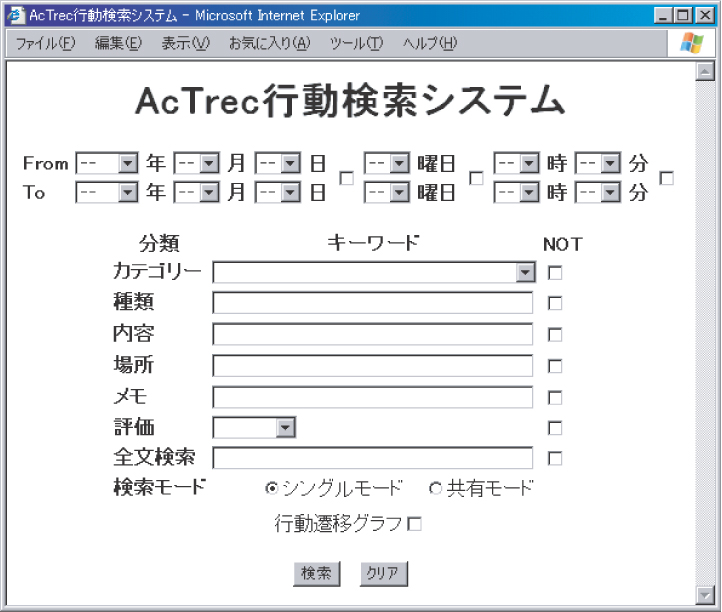Expand the From 年 year dropdown

107,163
